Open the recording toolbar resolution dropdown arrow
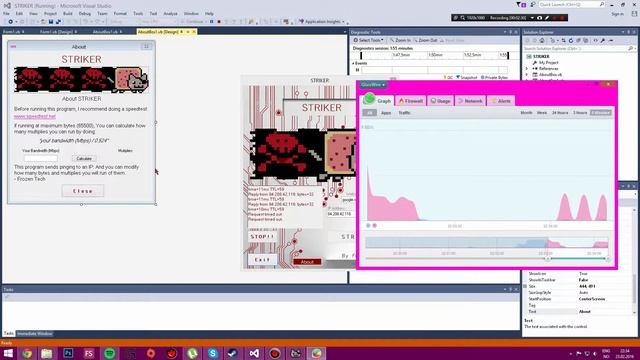640x360 pixels. pos(532,18)
